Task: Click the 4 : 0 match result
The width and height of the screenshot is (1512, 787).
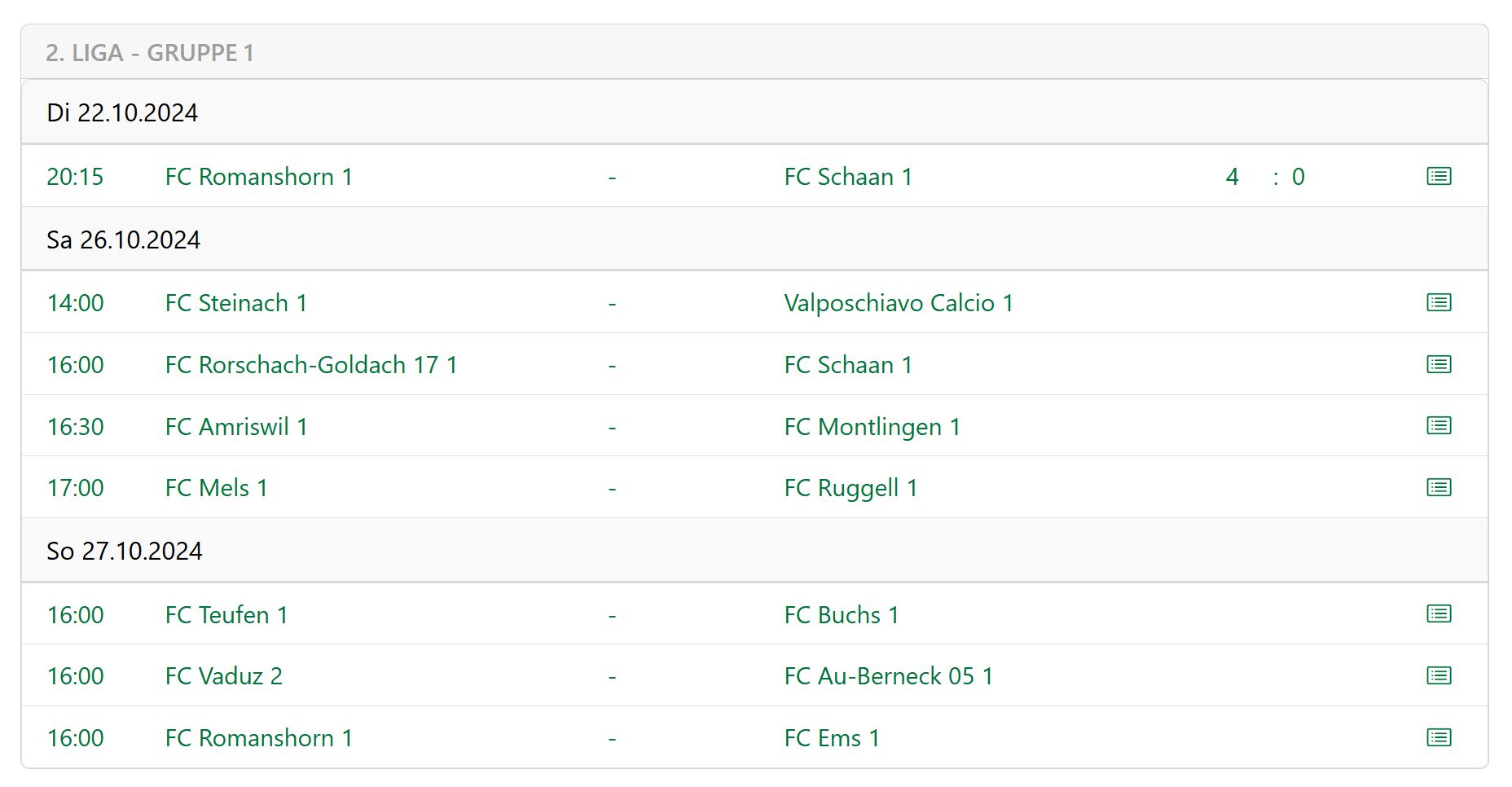Action: 1264,177
